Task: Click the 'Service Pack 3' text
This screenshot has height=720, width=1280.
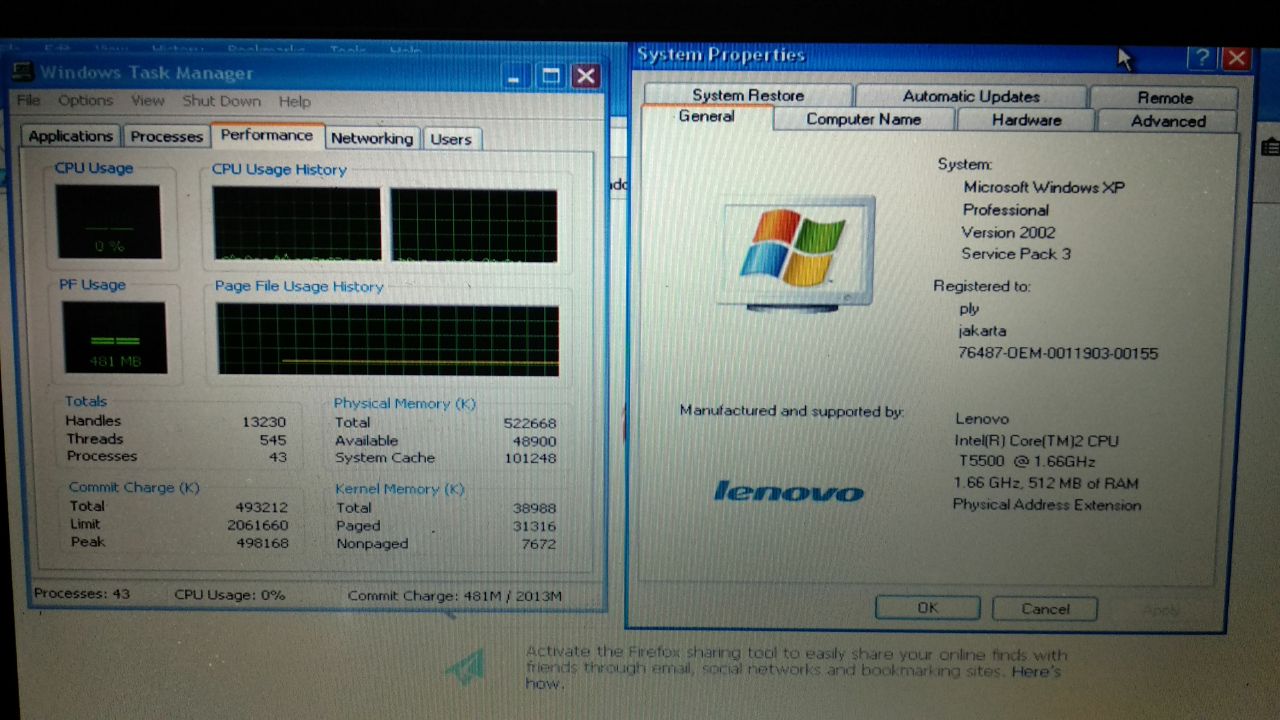Action: click(1016, 254)
